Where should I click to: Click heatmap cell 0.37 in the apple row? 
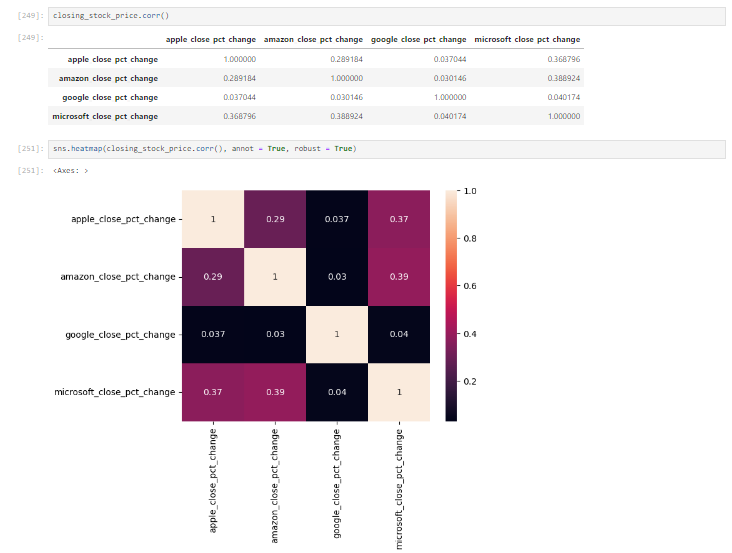coord(399,219)
